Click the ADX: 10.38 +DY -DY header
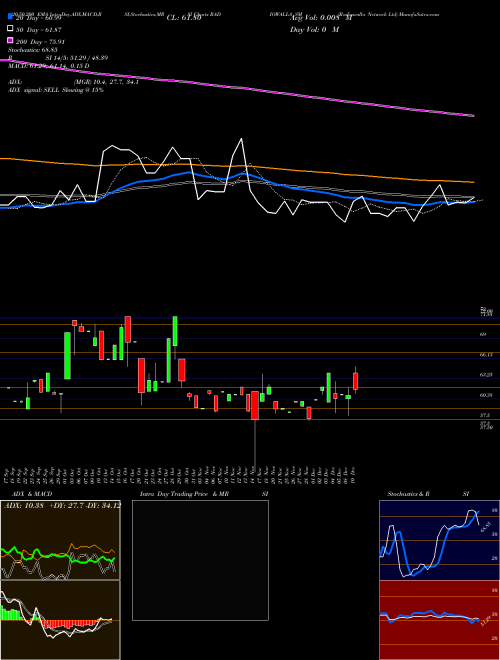This screenshot has width=500, height=660. 62,505
